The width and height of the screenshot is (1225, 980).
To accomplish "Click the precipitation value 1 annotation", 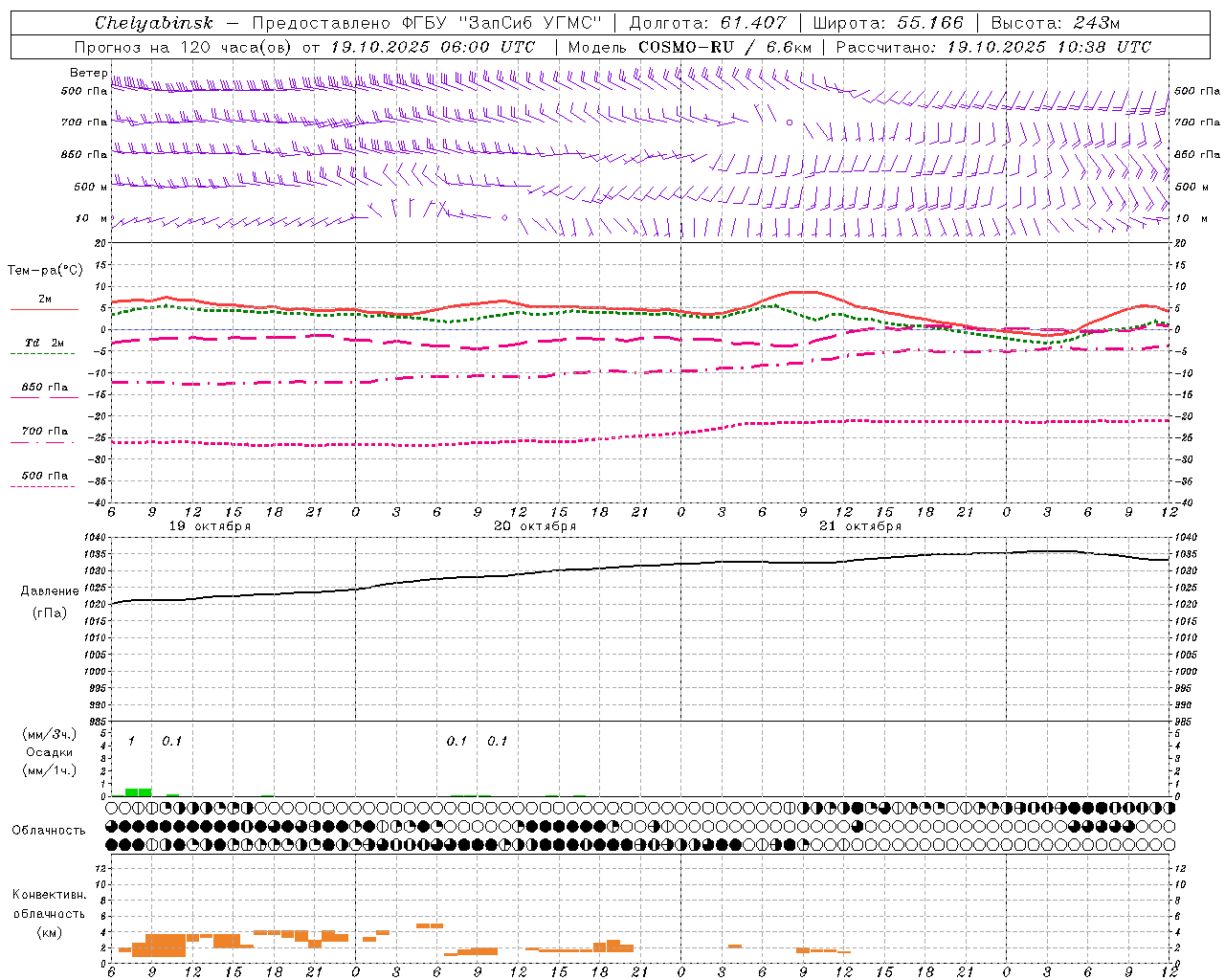I will [131, 742].
